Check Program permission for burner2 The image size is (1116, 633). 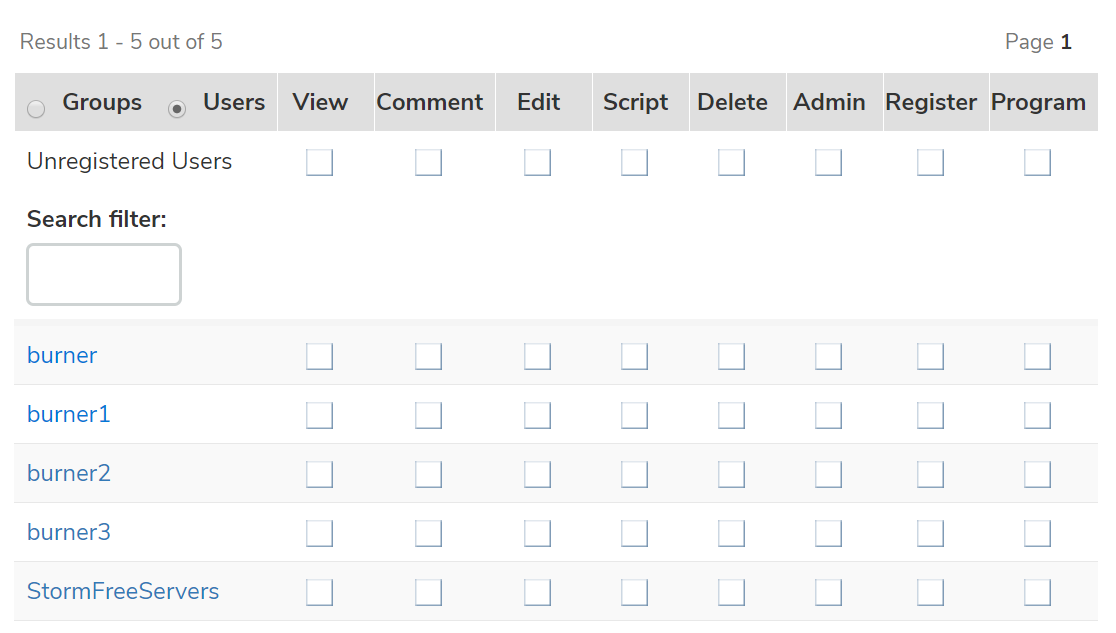click(1037, 474)
